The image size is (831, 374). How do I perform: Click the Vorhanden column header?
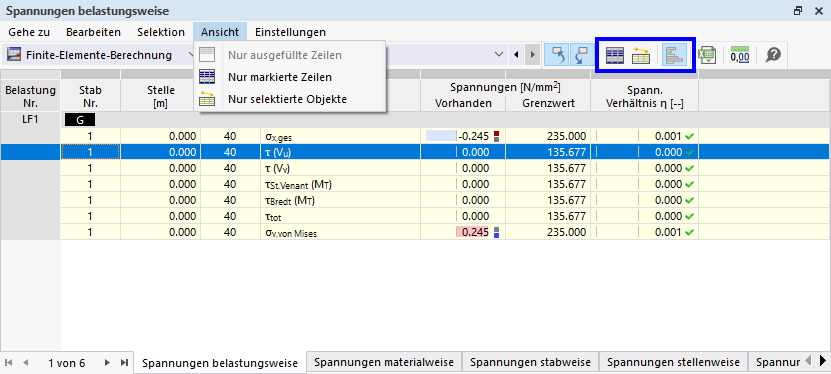pyautogui.click(x=463, y=103)
